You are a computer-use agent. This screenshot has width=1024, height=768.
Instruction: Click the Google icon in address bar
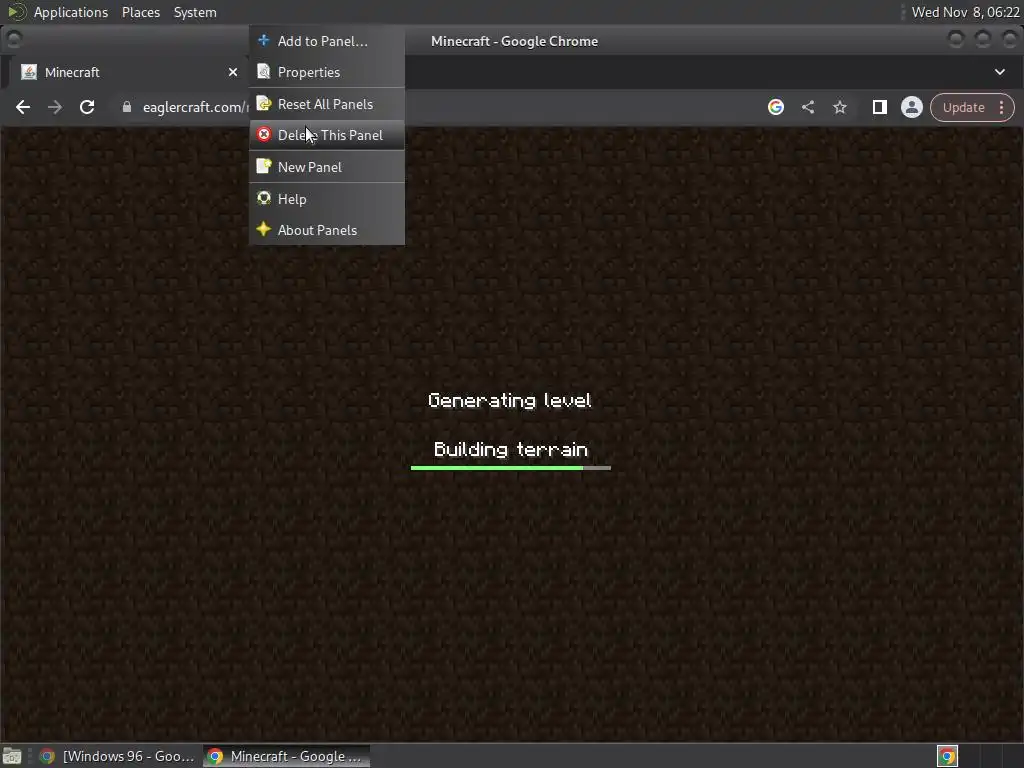click(776, 107)
